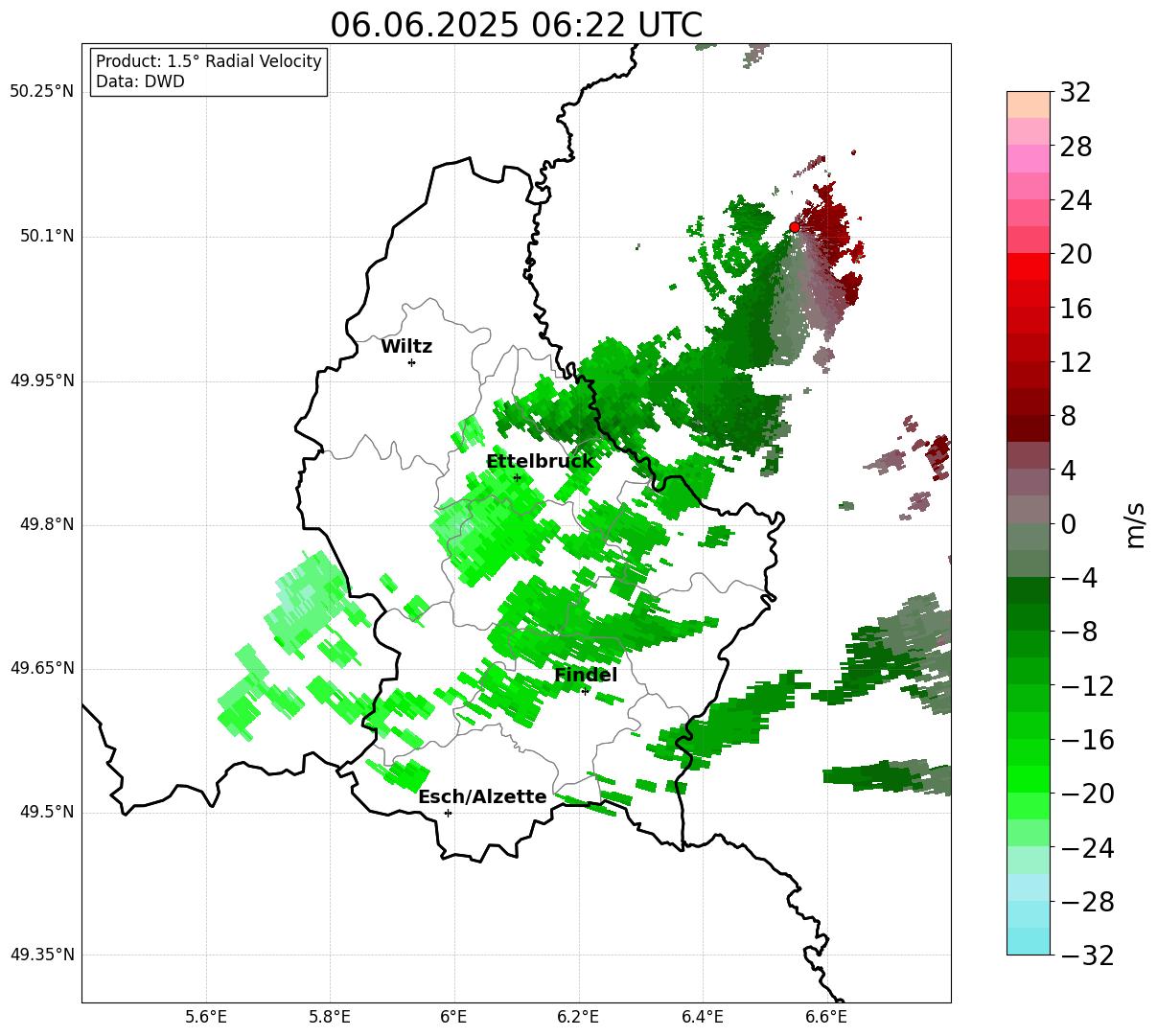Click the 'Product: 1.5° Radial Velocity' text
The image size is (1157, 1036).
pyautogui.click(x=209, y=61)
